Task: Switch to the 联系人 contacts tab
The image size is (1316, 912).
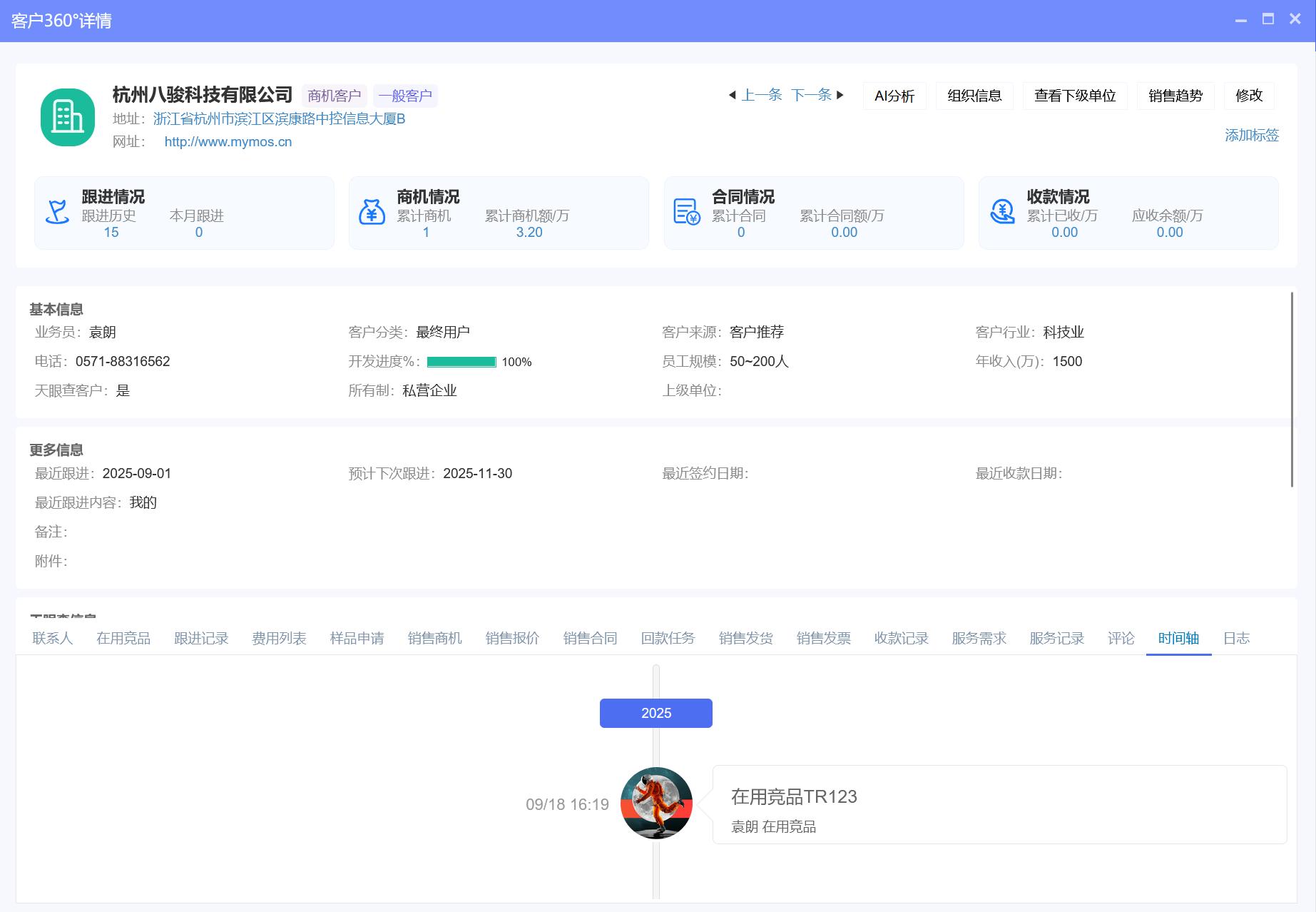Action: point(53,638)
